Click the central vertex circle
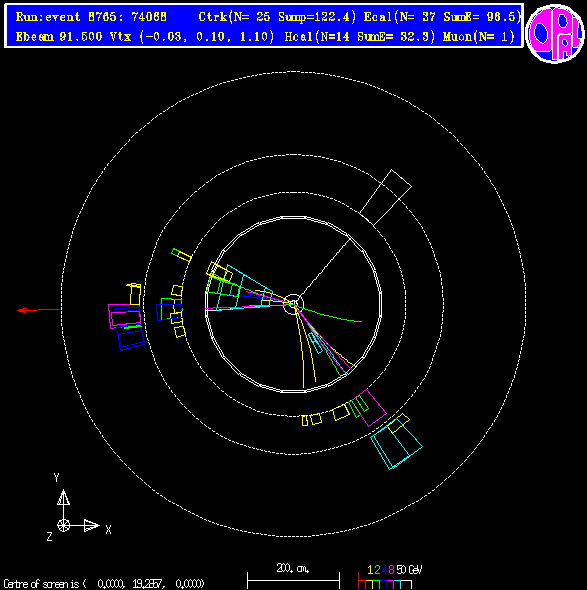Image resolution: width=587 pixels, height=590 pixels. coord(293,304)
